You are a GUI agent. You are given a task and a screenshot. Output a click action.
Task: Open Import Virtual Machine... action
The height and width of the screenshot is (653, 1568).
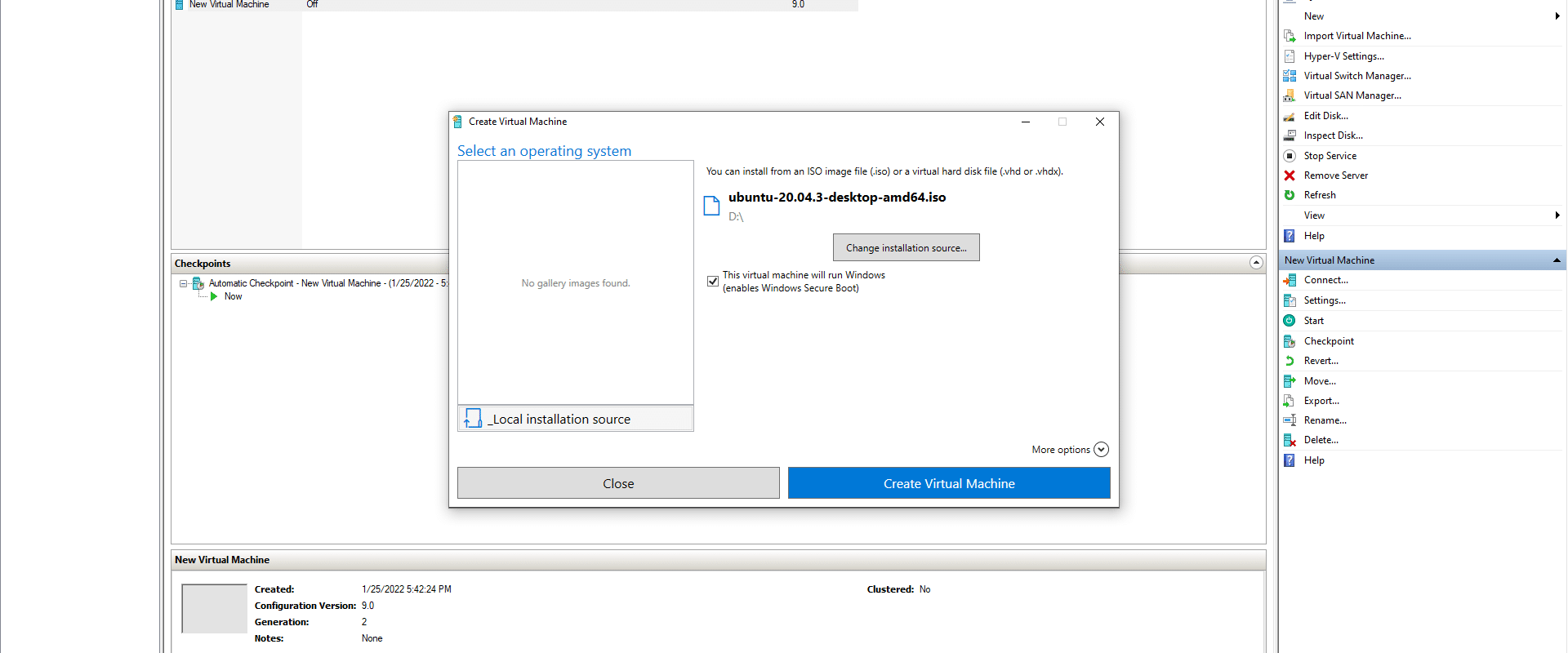click(x=1357, y=36)
